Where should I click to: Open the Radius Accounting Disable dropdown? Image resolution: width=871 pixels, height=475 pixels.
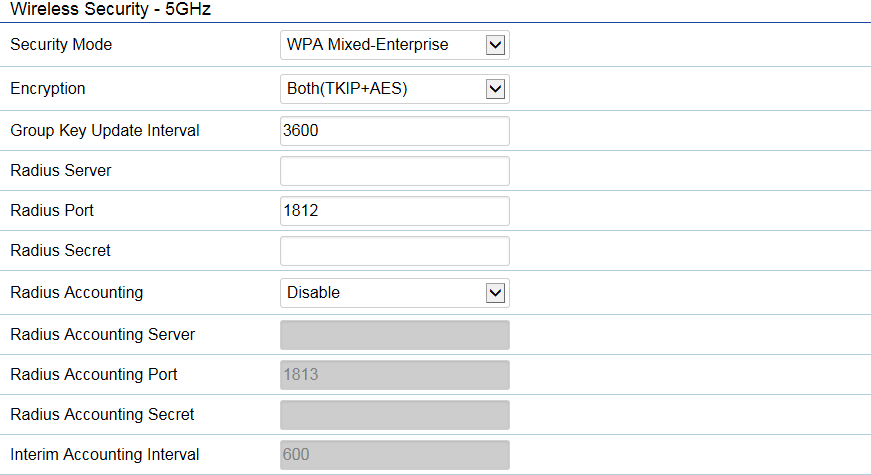pos(394,293)
